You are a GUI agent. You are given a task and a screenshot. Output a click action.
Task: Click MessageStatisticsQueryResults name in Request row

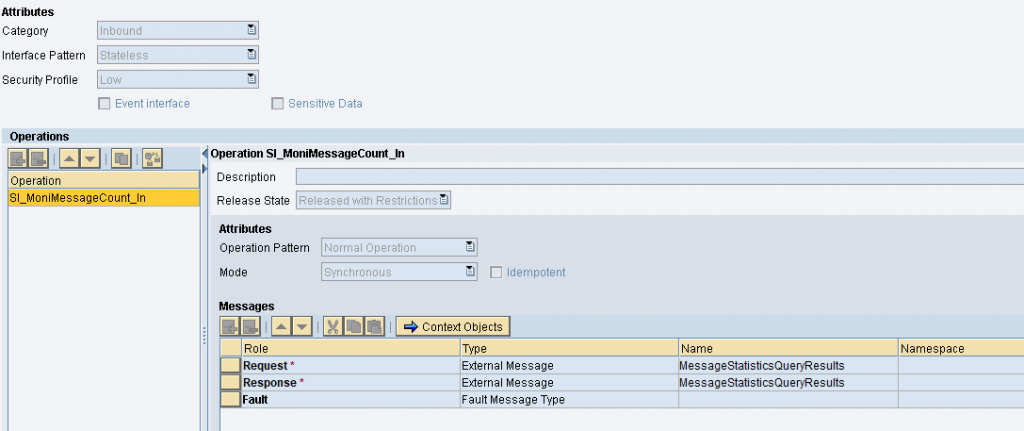point(788,365)
